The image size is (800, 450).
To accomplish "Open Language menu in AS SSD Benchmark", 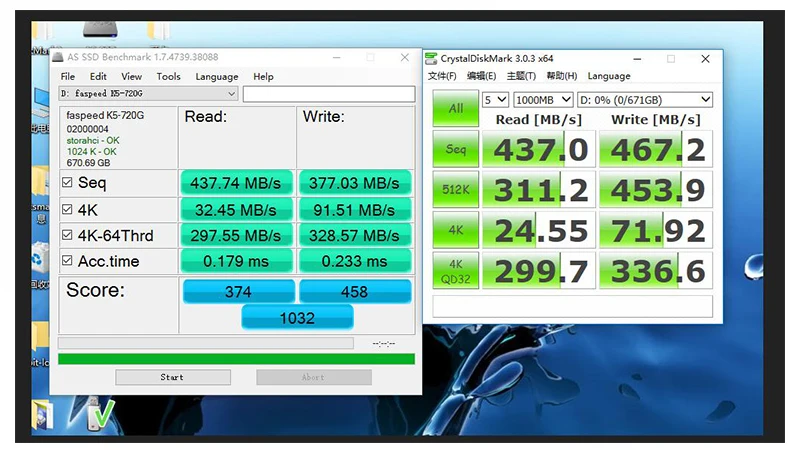I will [x=216, y=77].
